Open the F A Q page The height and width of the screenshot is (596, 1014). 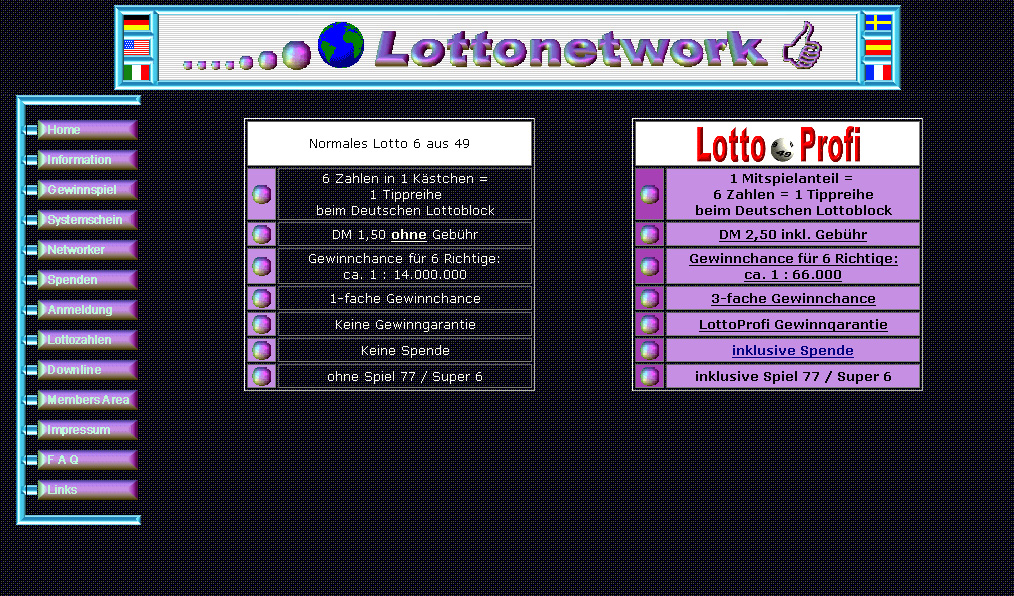click(x=87, y=460)
